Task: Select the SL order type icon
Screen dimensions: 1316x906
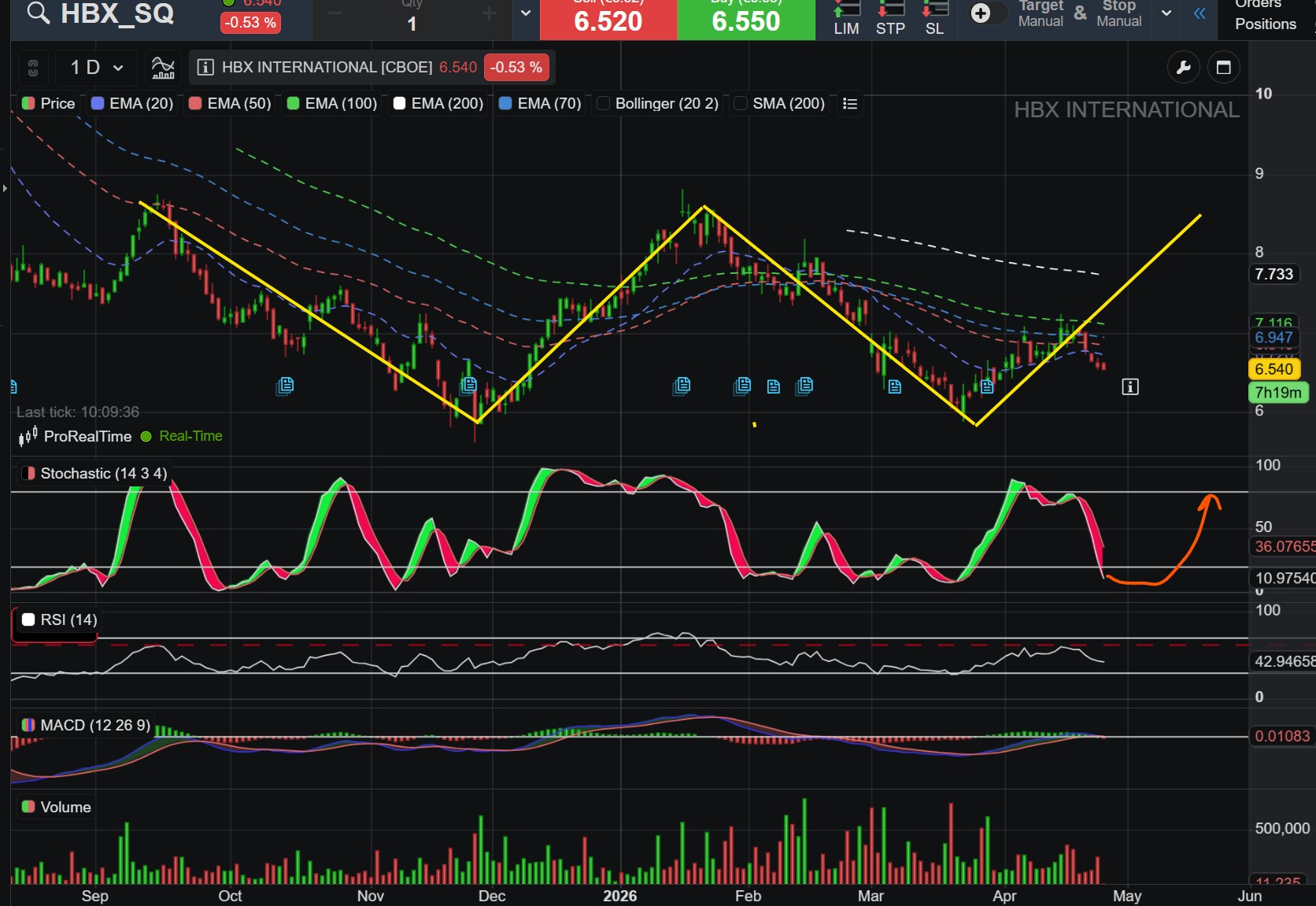Action: point(934,19)
